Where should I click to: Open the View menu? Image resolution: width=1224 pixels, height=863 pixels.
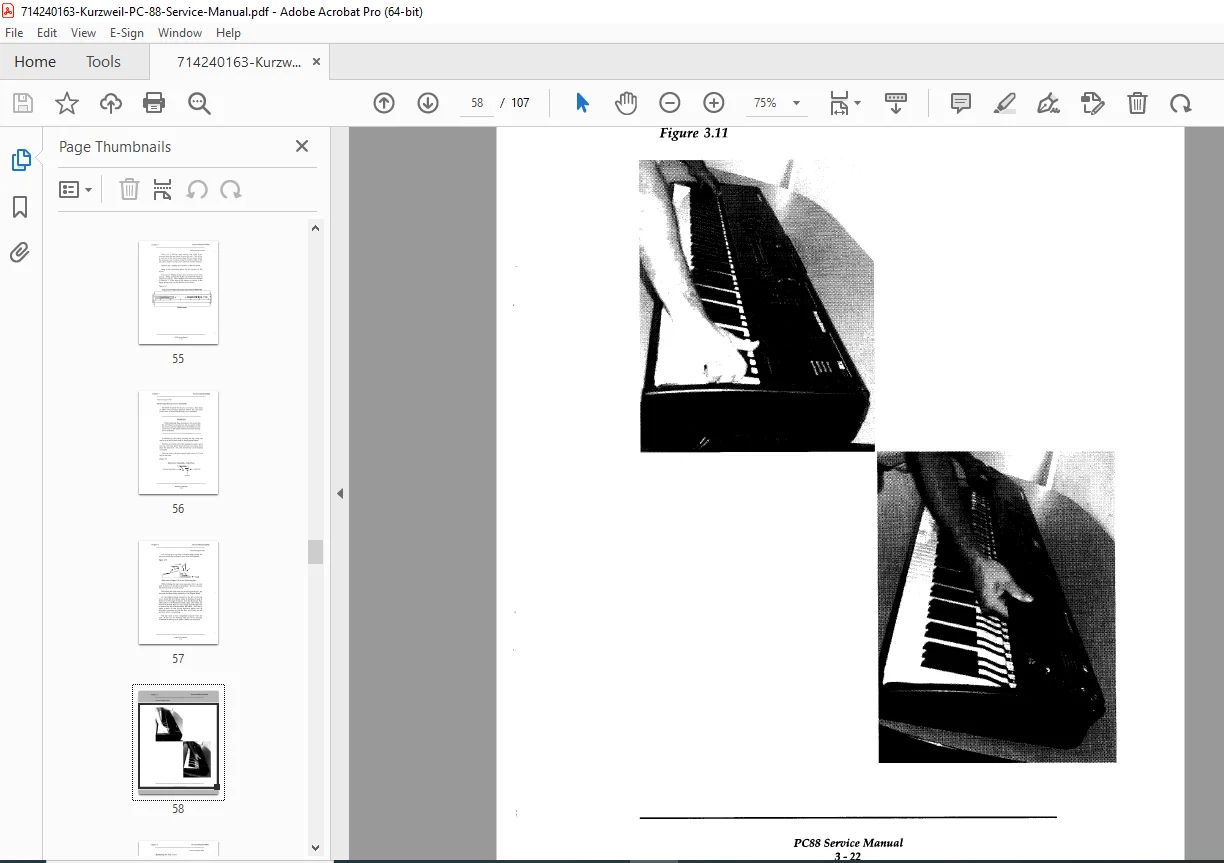(83, 33)
